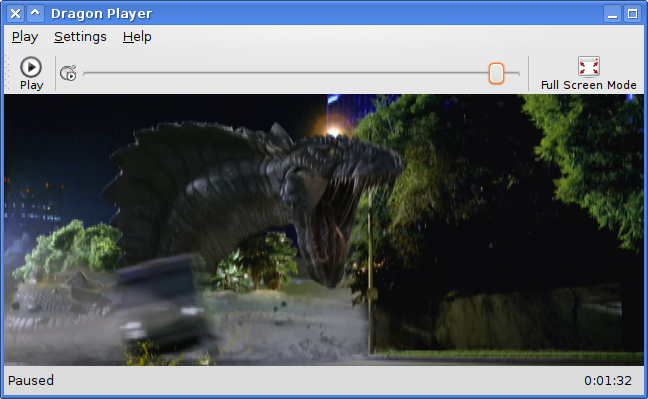Open the Play menu in the menu bar

25,37
